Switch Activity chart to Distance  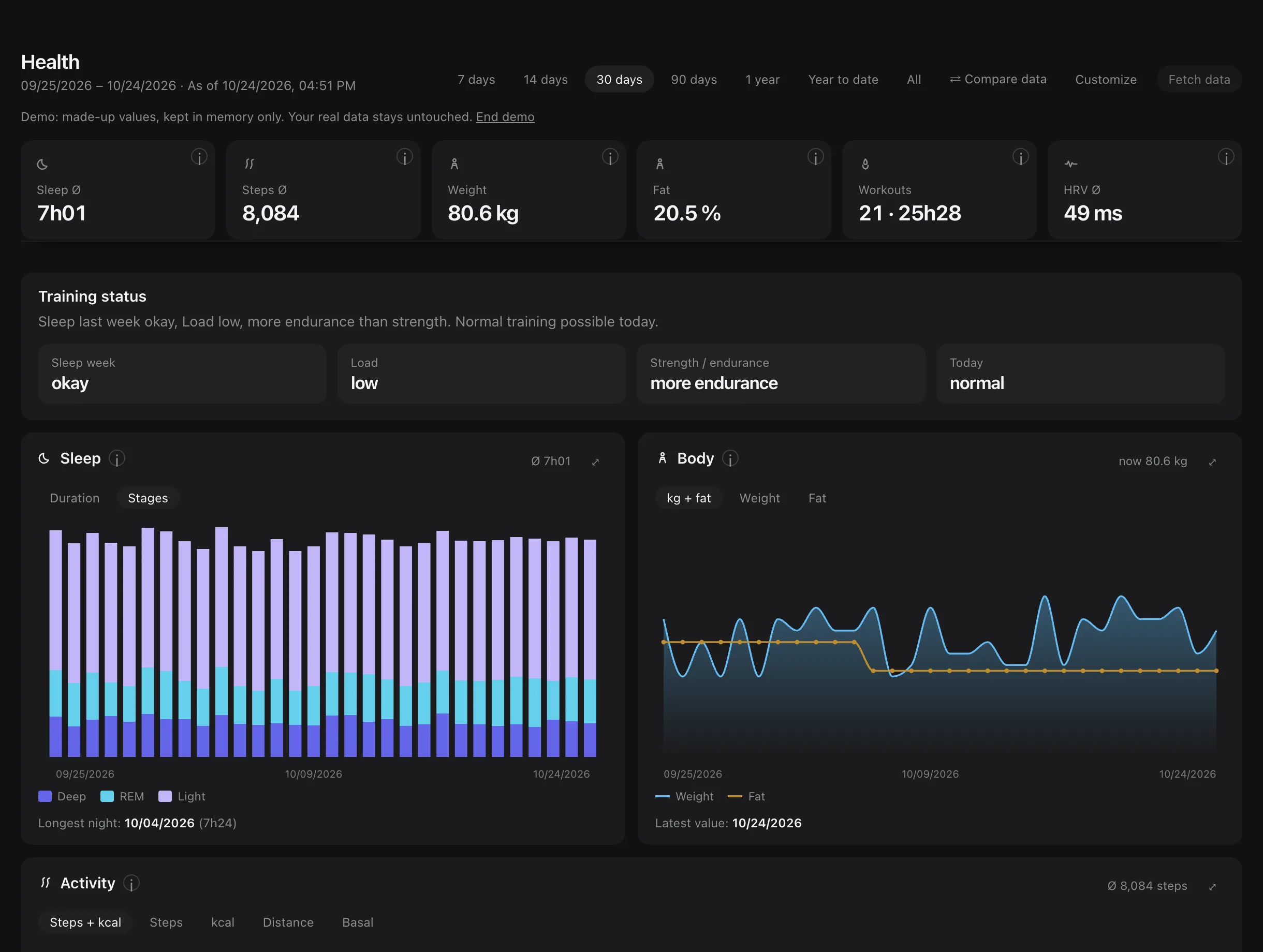pyautogui.click(x=288, y=923)
